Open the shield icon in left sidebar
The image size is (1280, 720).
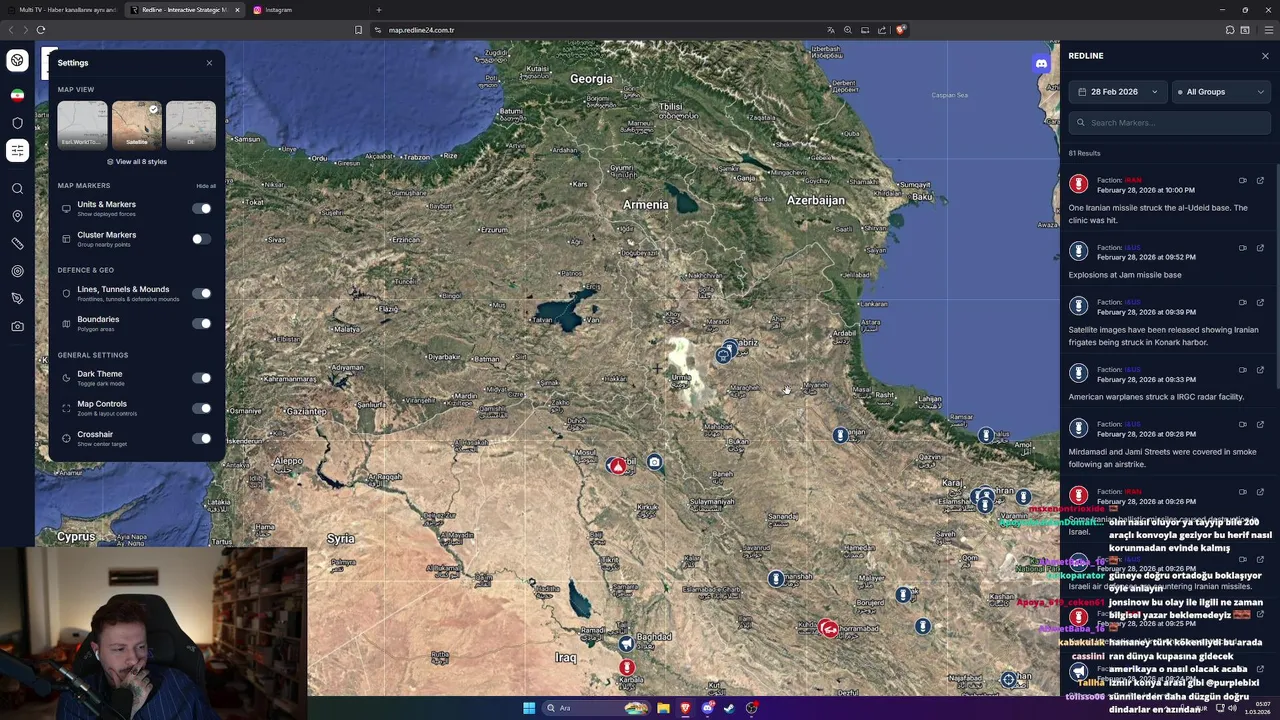tap(17, 123)
